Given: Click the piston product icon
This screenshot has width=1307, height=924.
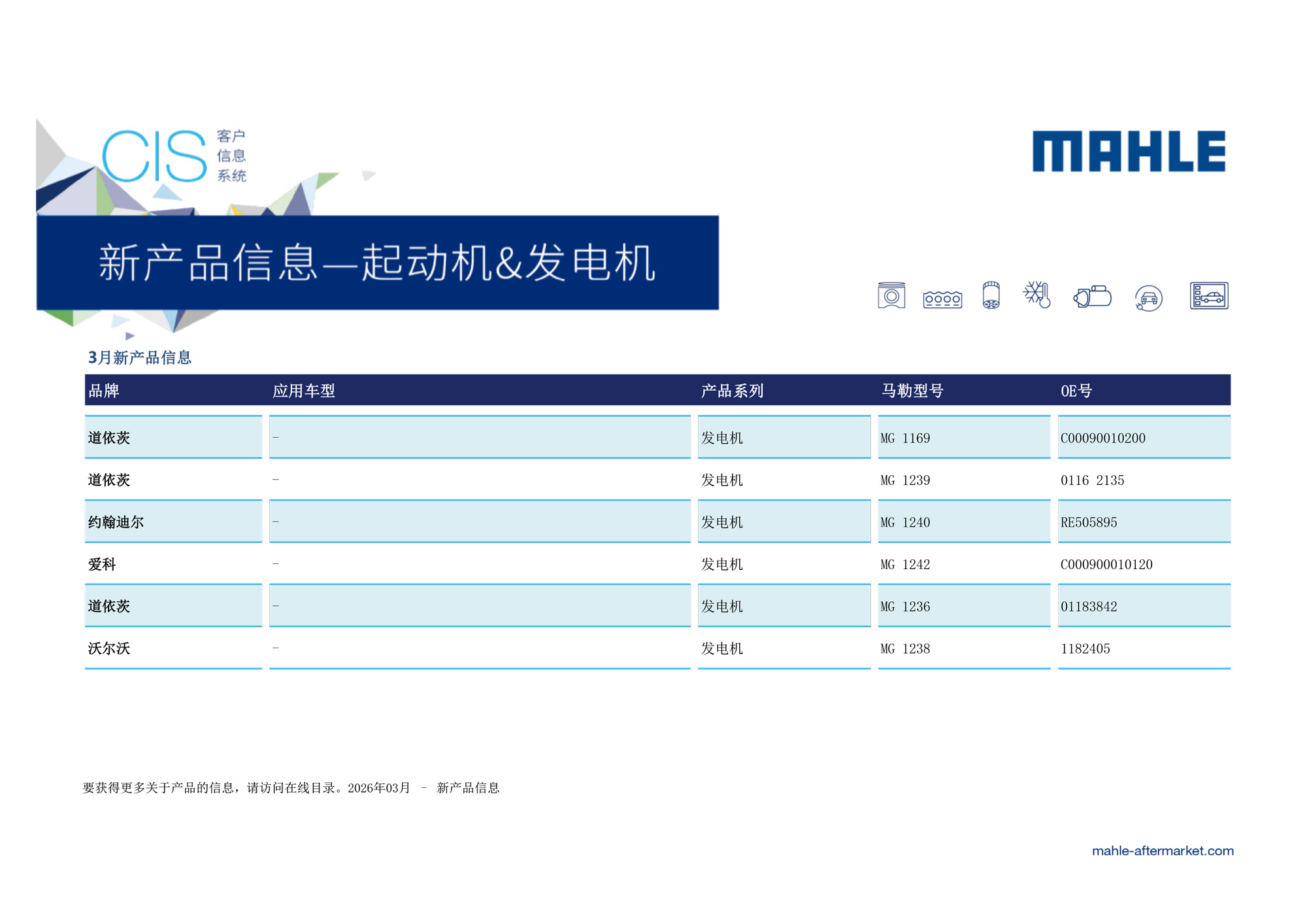Looking at the screenshot, I should pos(891,296).
